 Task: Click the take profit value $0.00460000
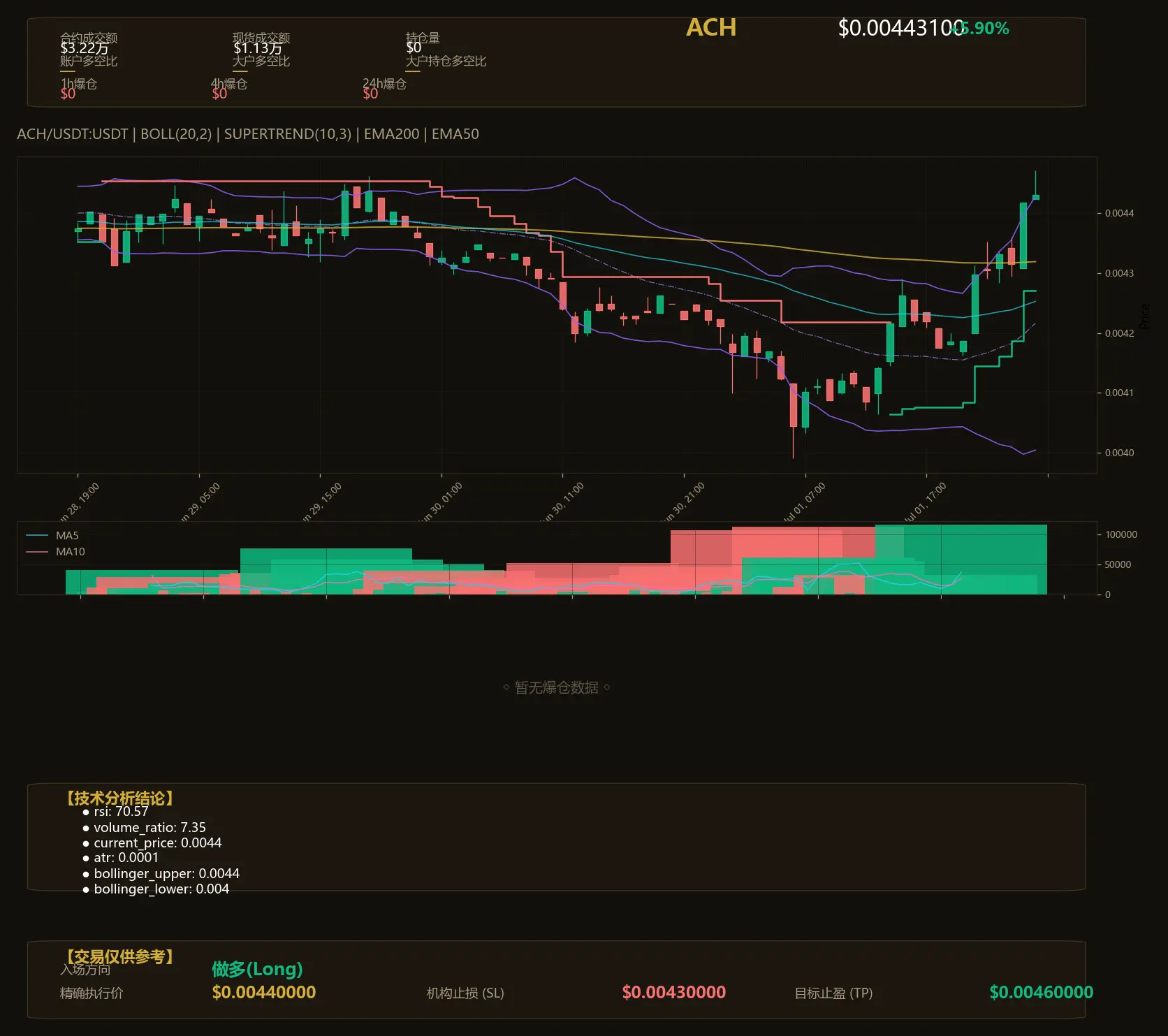(x=1042, y=992)
